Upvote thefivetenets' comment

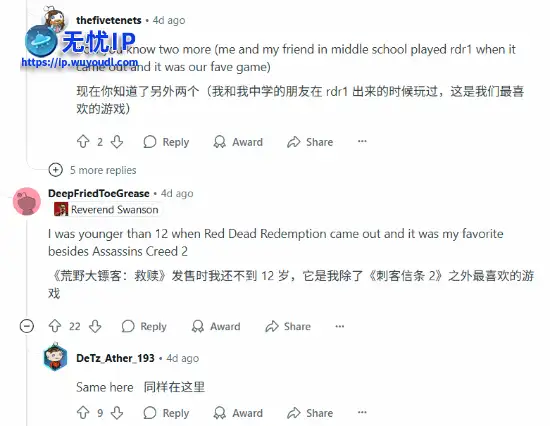[x=83, y=142]
